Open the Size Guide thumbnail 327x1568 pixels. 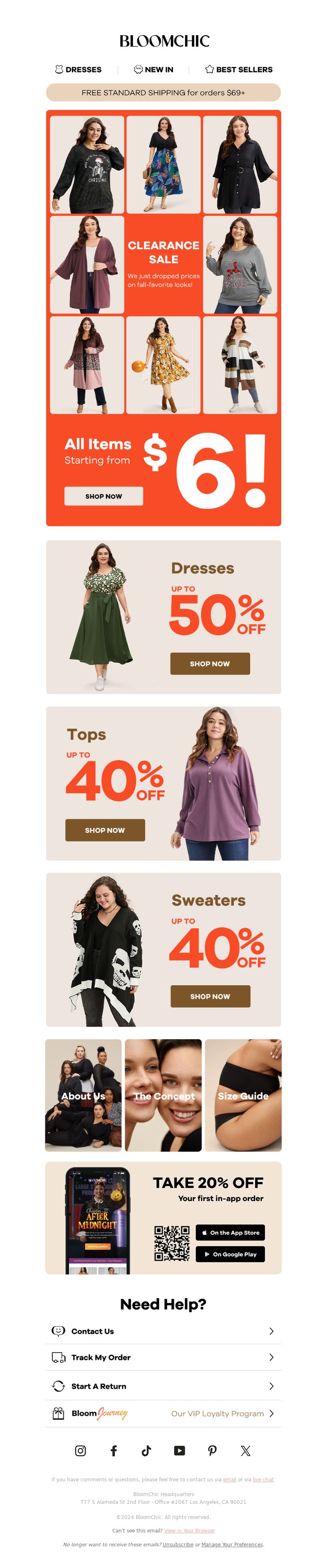point(243,1095)
